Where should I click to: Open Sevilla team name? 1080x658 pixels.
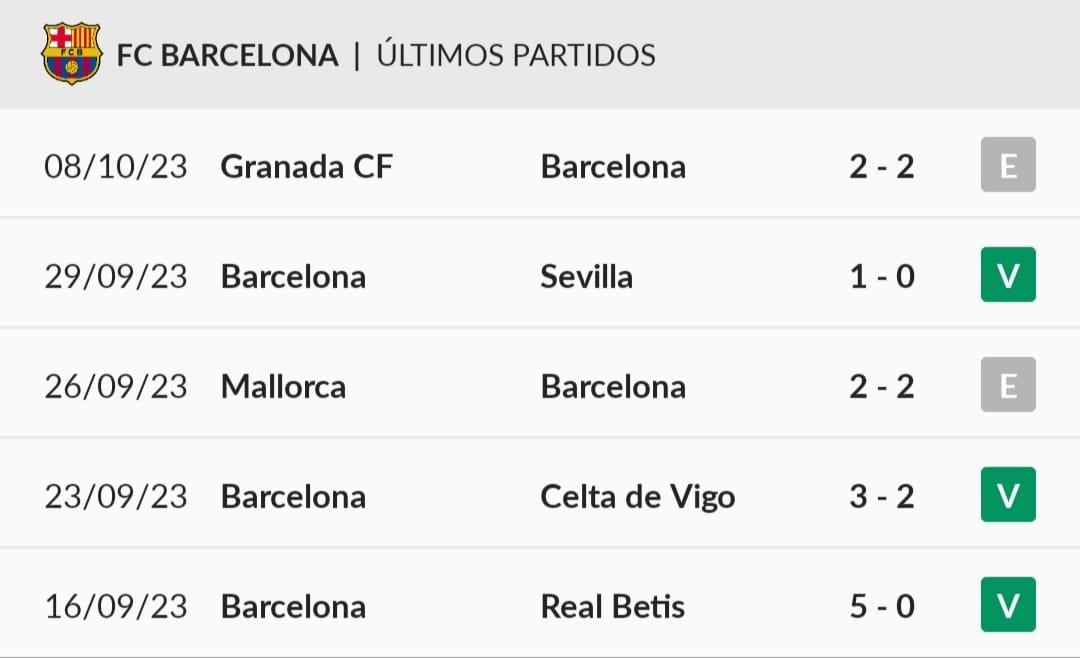tap(586, 276)
